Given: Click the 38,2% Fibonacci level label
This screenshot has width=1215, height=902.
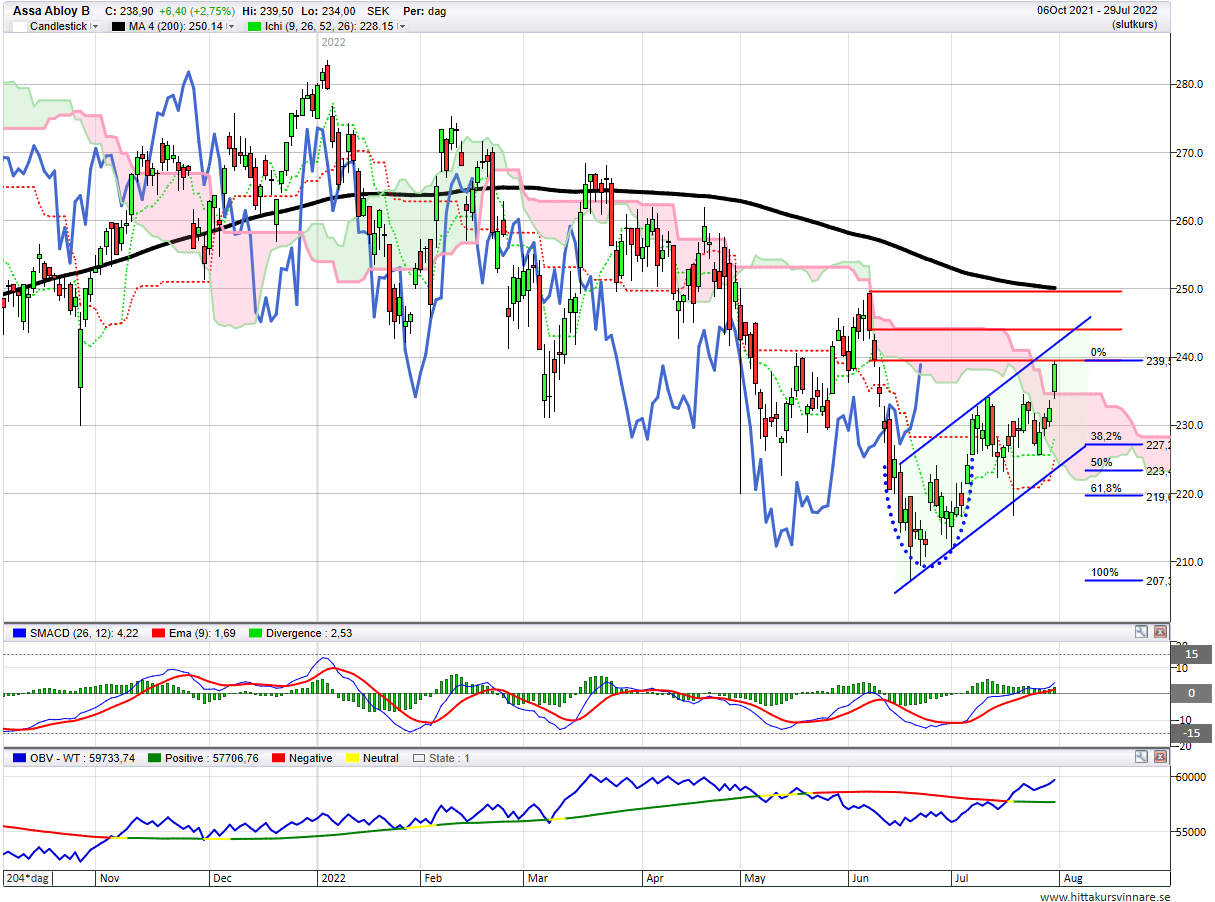Looking at the screenshot, I should coord(1106,437).
